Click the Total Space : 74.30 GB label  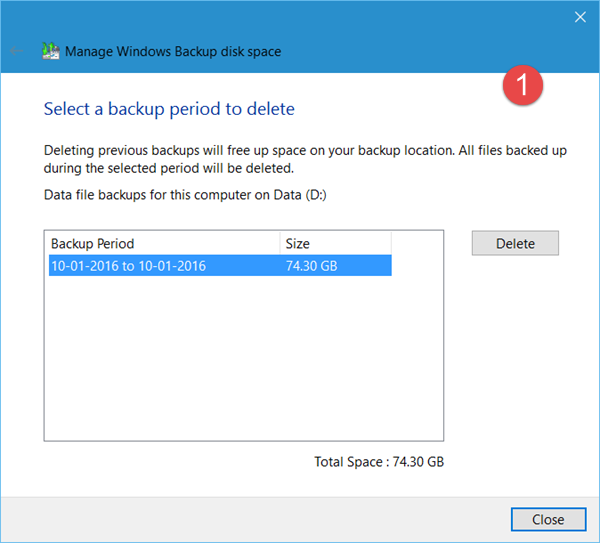[378, 462]
